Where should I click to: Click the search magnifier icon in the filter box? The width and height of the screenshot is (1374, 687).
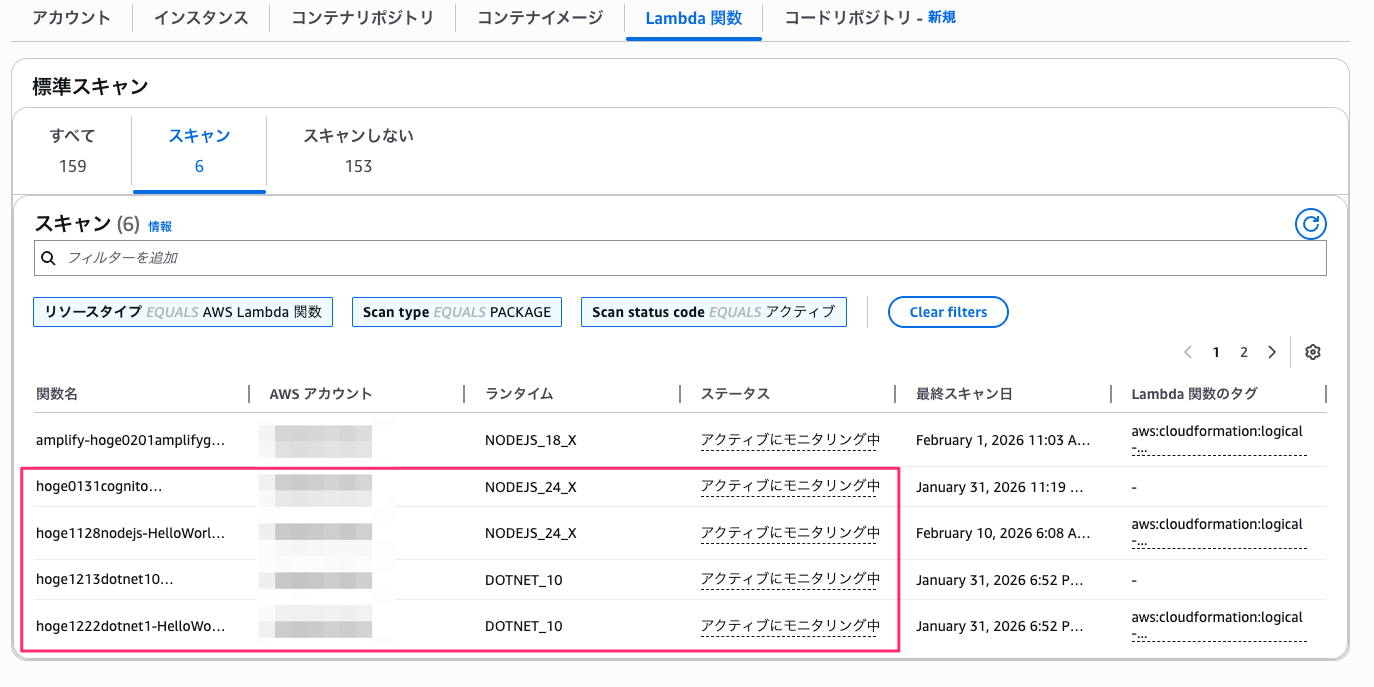(49, 258)
